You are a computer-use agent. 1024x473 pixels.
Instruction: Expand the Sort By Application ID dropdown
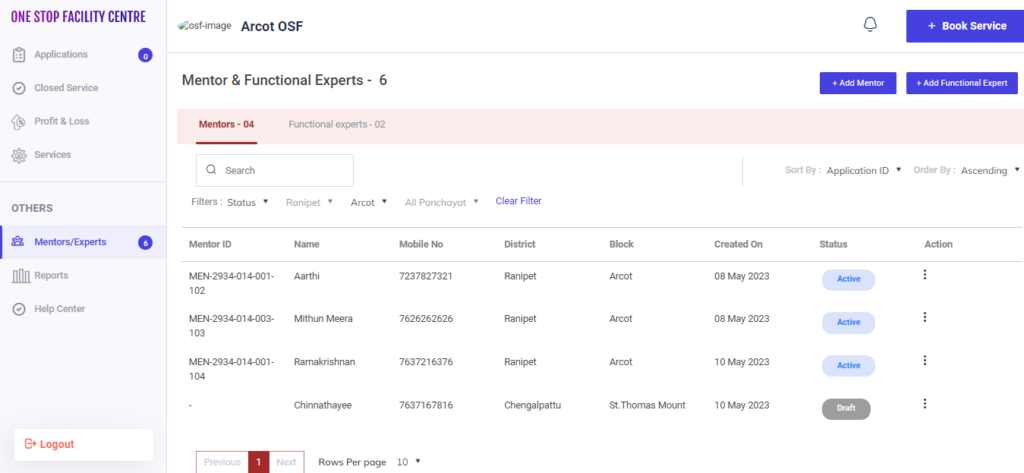click(x=864, y=171)
